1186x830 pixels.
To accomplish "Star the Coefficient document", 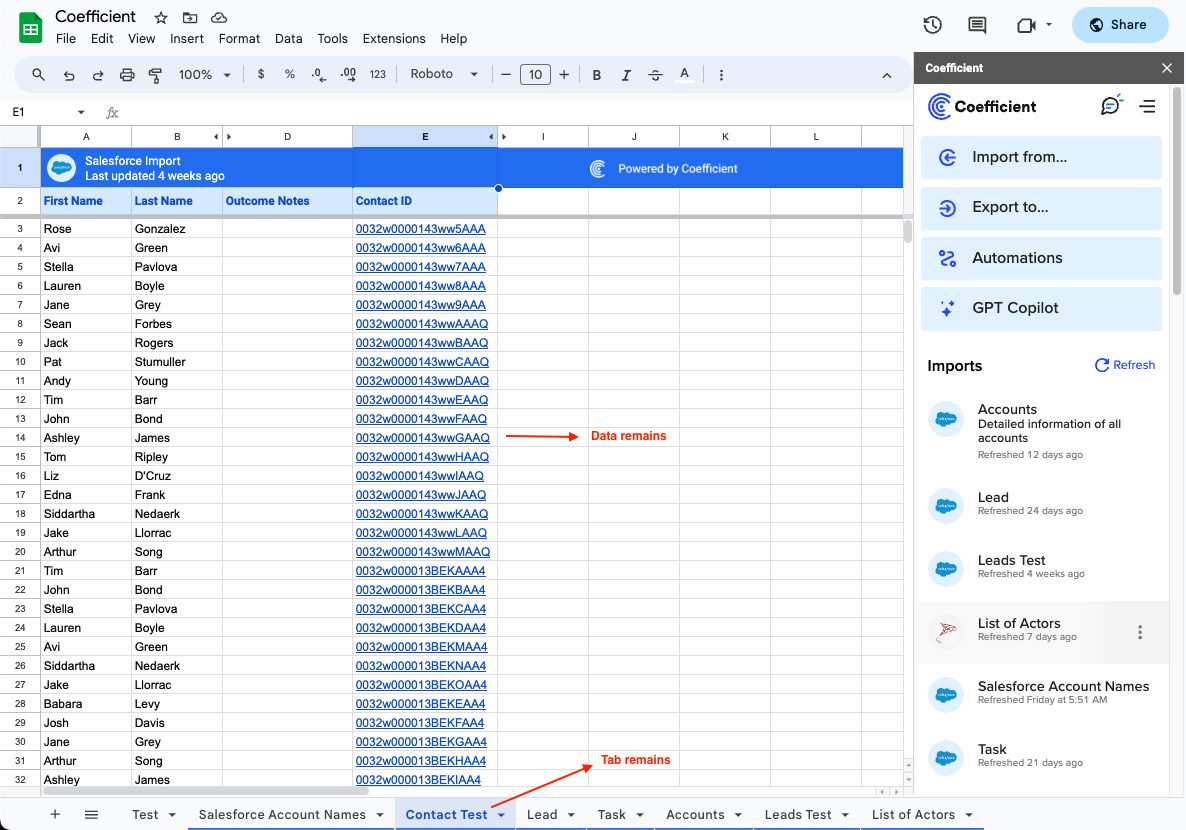I will (x=160, y=17).
